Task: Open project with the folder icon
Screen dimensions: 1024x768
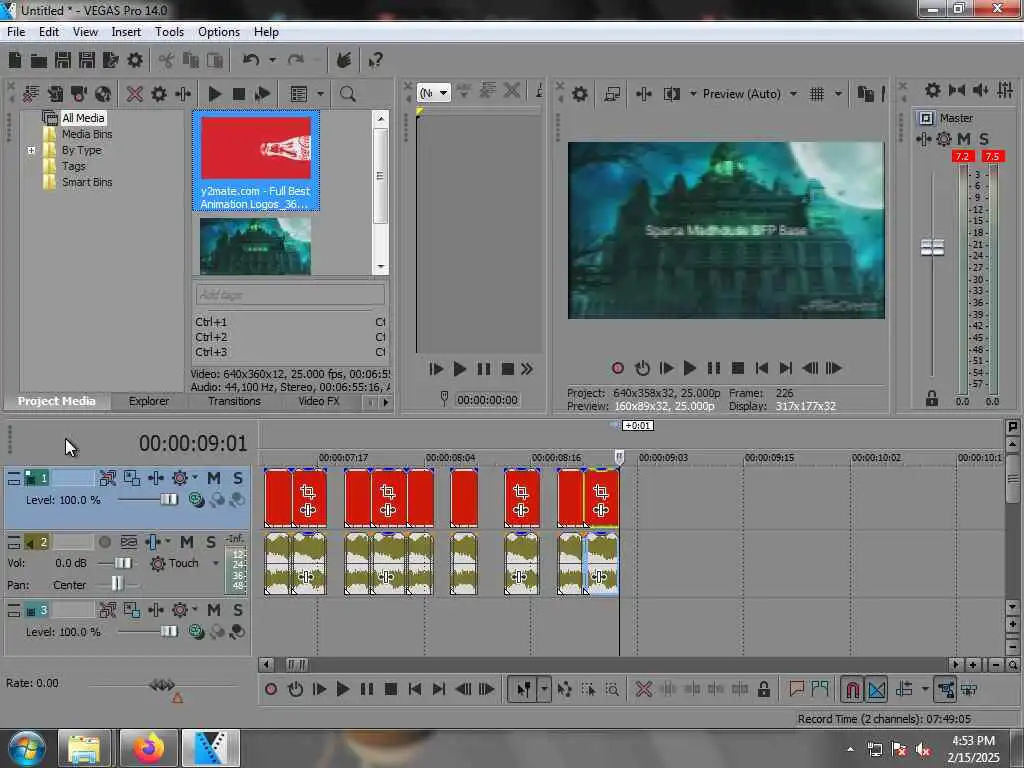Action: pos(39,61)
